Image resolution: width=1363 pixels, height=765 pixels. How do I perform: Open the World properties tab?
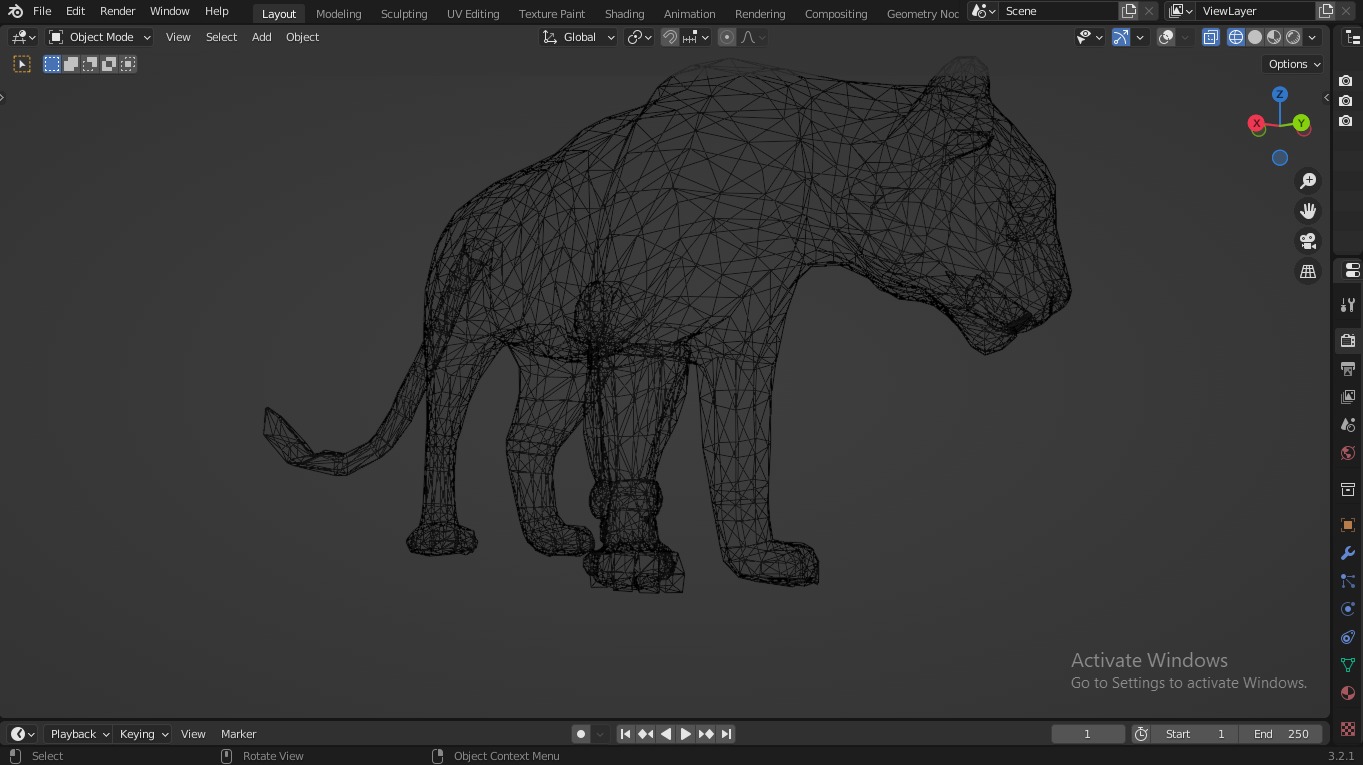(1348, 453)
